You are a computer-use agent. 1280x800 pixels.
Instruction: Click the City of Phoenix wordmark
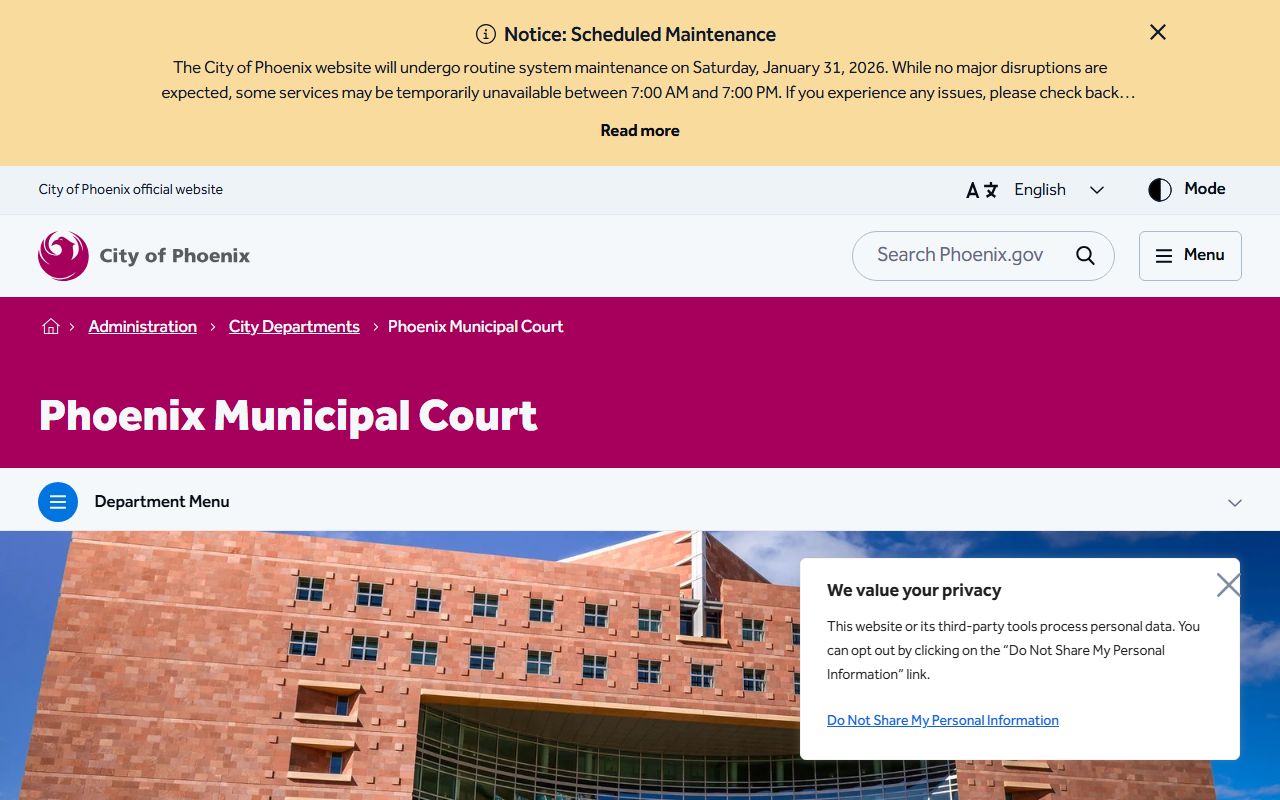[x=175, y=256]
